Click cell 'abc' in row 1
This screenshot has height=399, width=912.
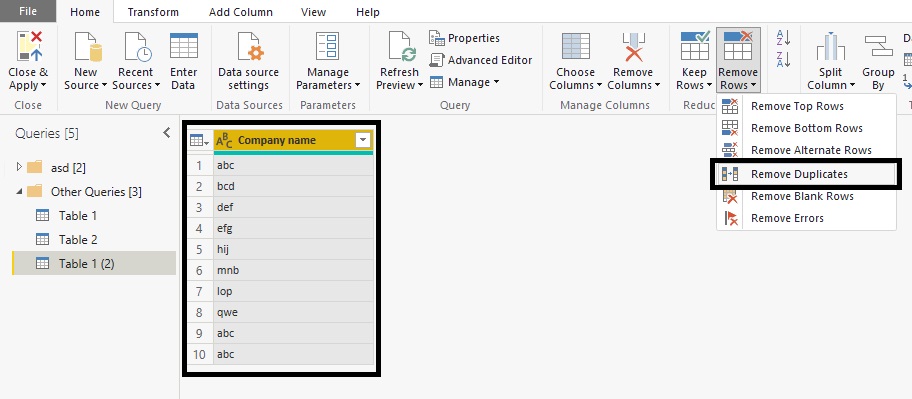click(293, 166)
